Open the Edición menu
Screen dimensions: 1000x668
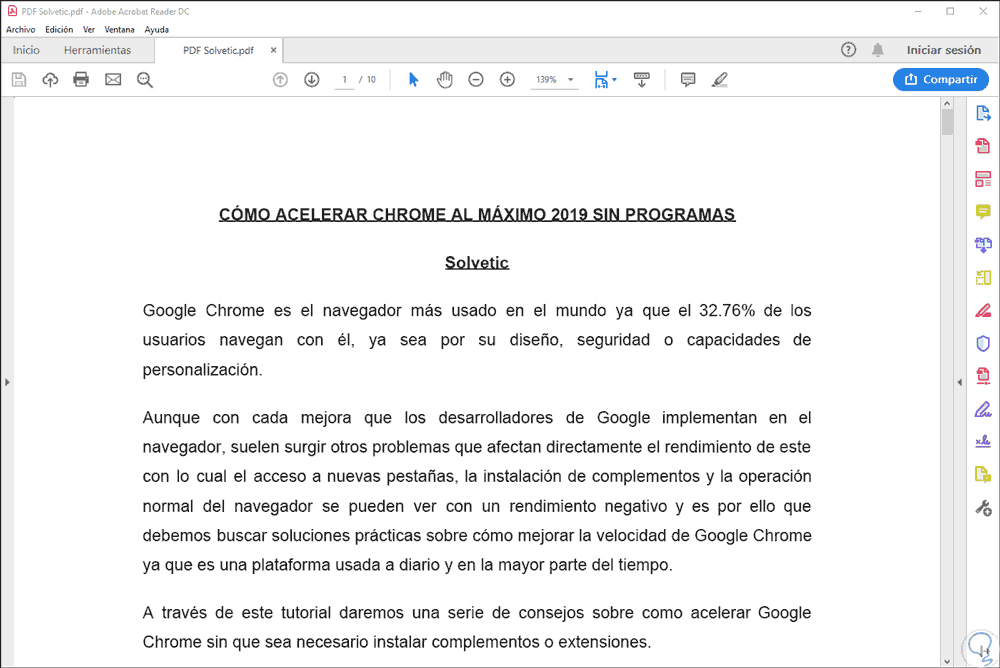(x=59, y=29)
